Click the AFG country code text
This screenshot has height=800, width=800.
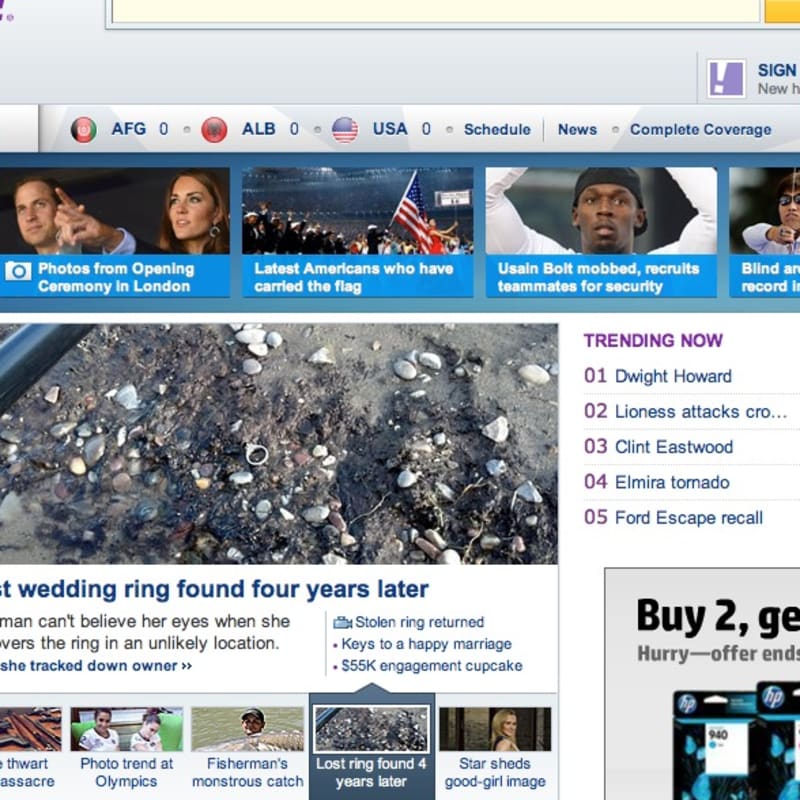129,129
